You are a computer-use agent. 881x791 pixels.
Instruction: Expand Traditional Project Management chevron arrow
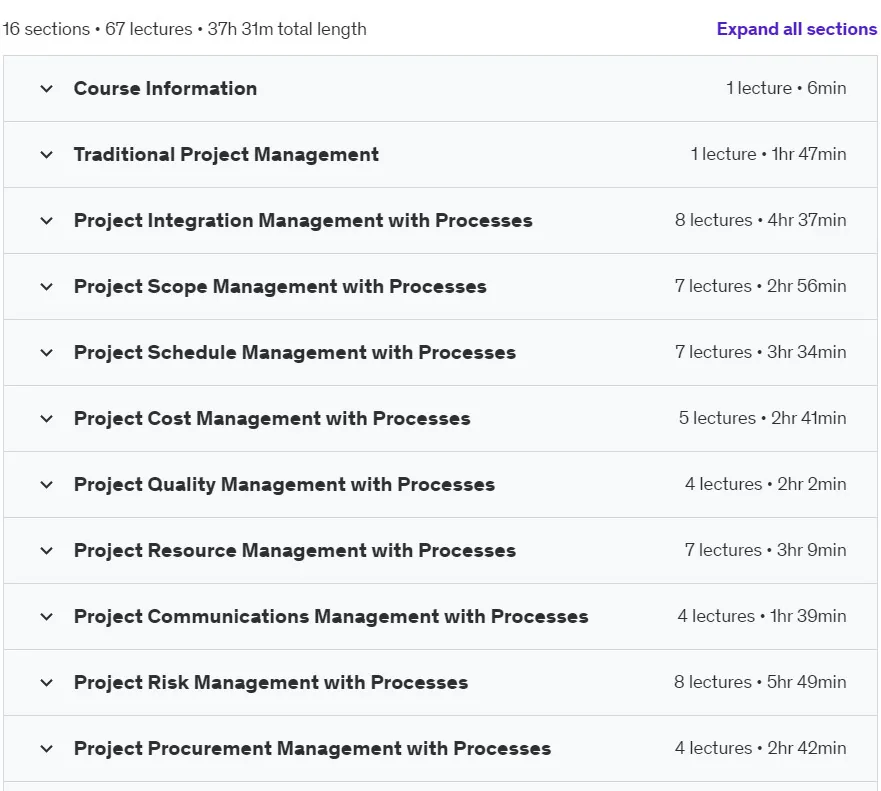pyautogui.click(x=47, y=154)
